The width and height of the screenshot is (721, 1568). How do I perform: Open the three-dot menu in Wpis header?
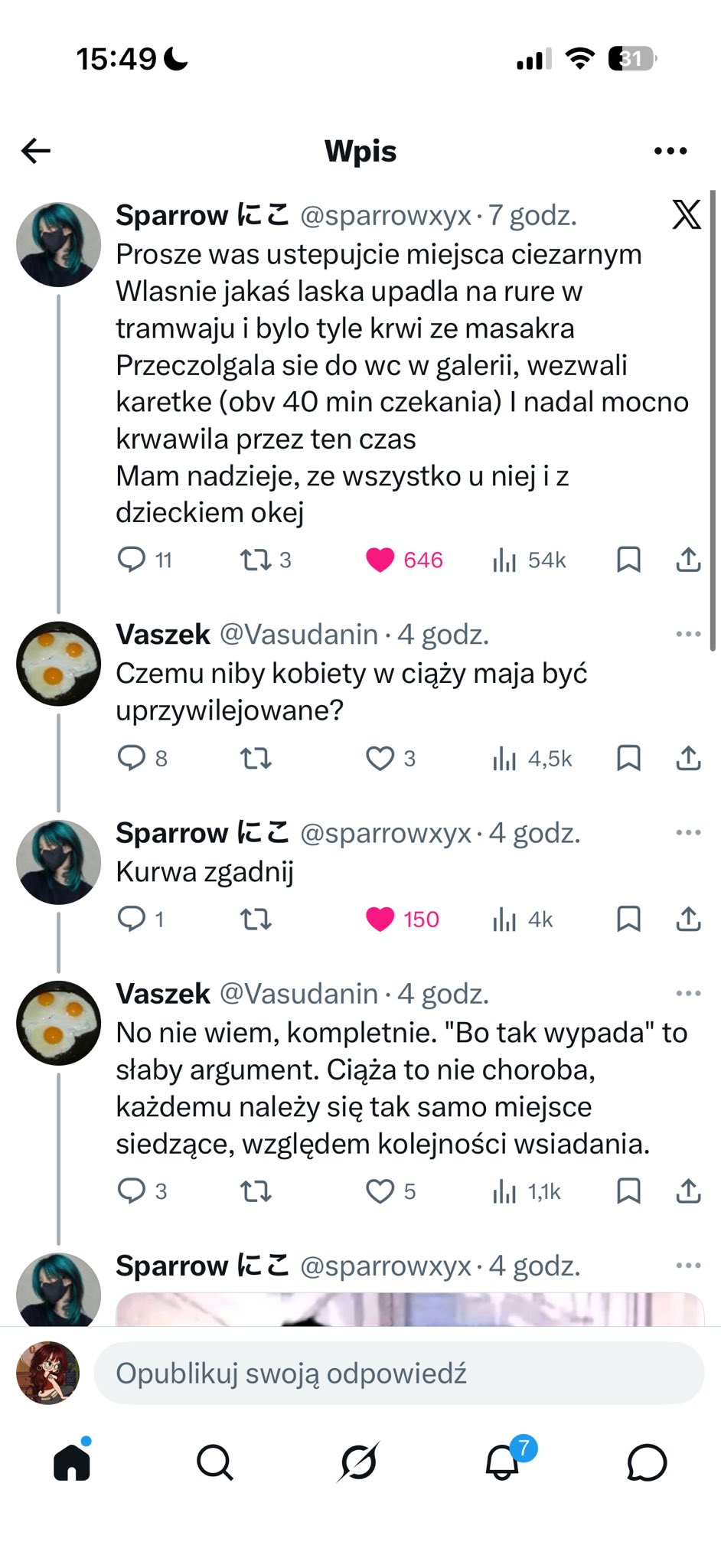coord(670,151)
